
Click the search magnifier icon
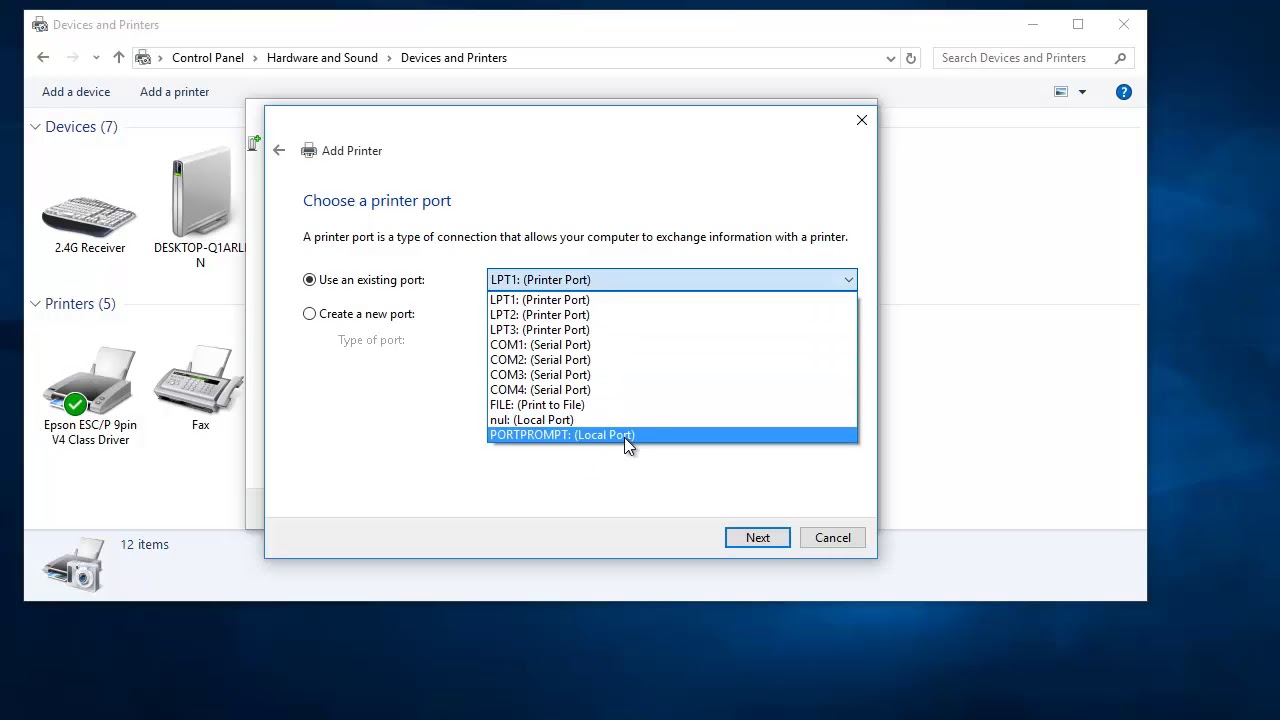click(1121, 58)
